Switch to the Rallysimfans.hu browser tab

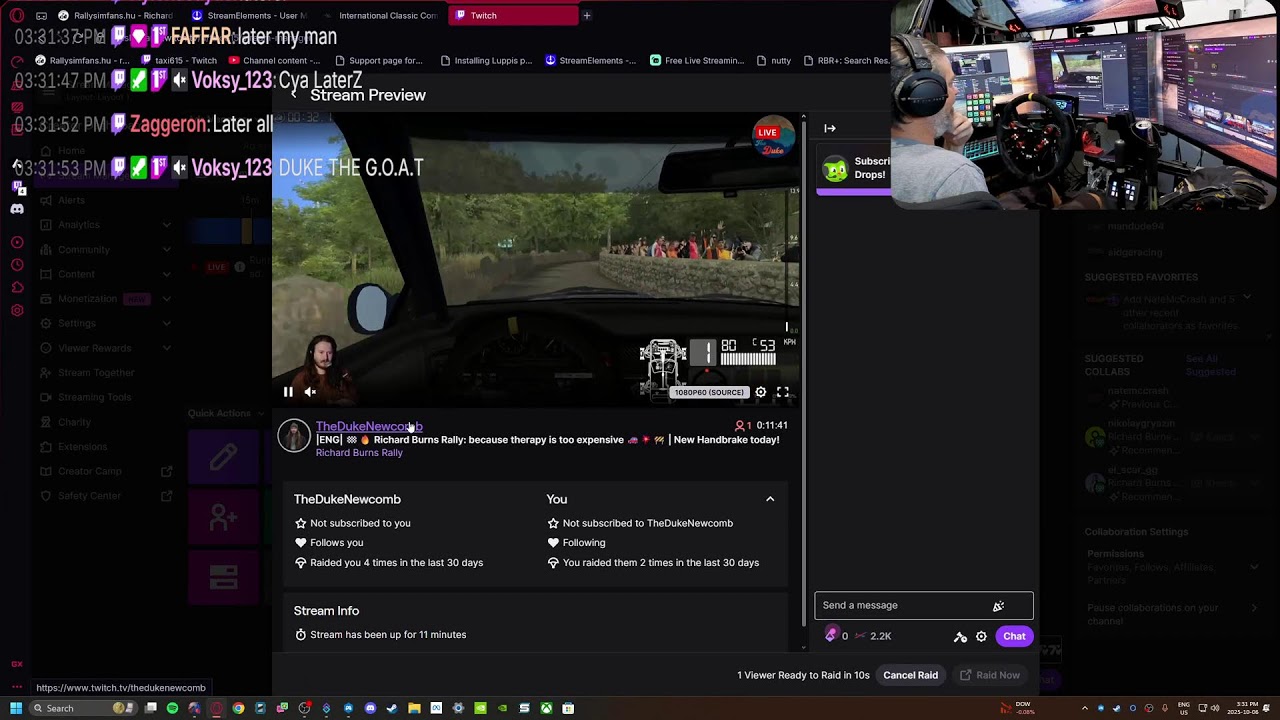click(117, 15)
